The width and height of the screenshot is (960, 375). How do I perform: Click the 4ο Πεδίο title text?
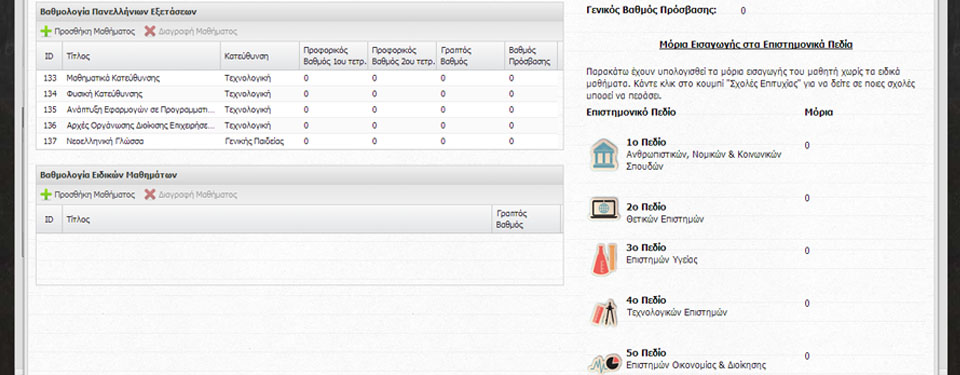pos(646,300)
